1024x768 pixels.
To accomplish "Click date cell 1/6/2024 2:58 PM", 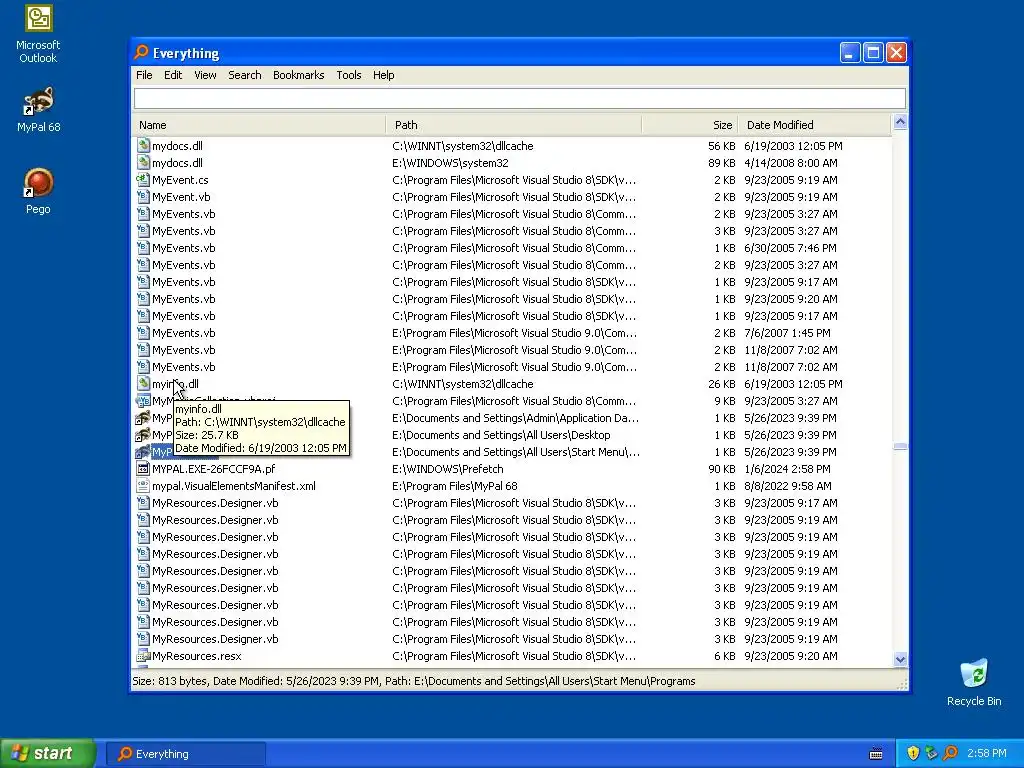I will pos(788,469).
